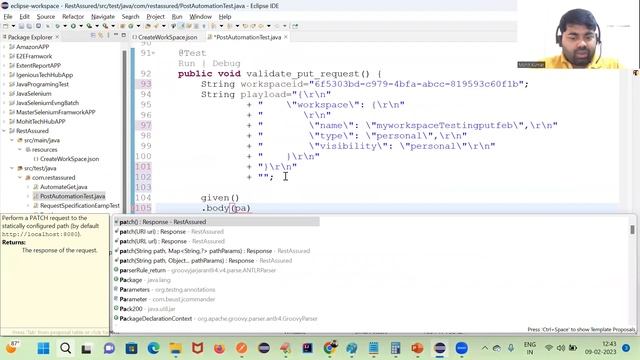Click the External Tools run icon

click(x=105, y=26)
